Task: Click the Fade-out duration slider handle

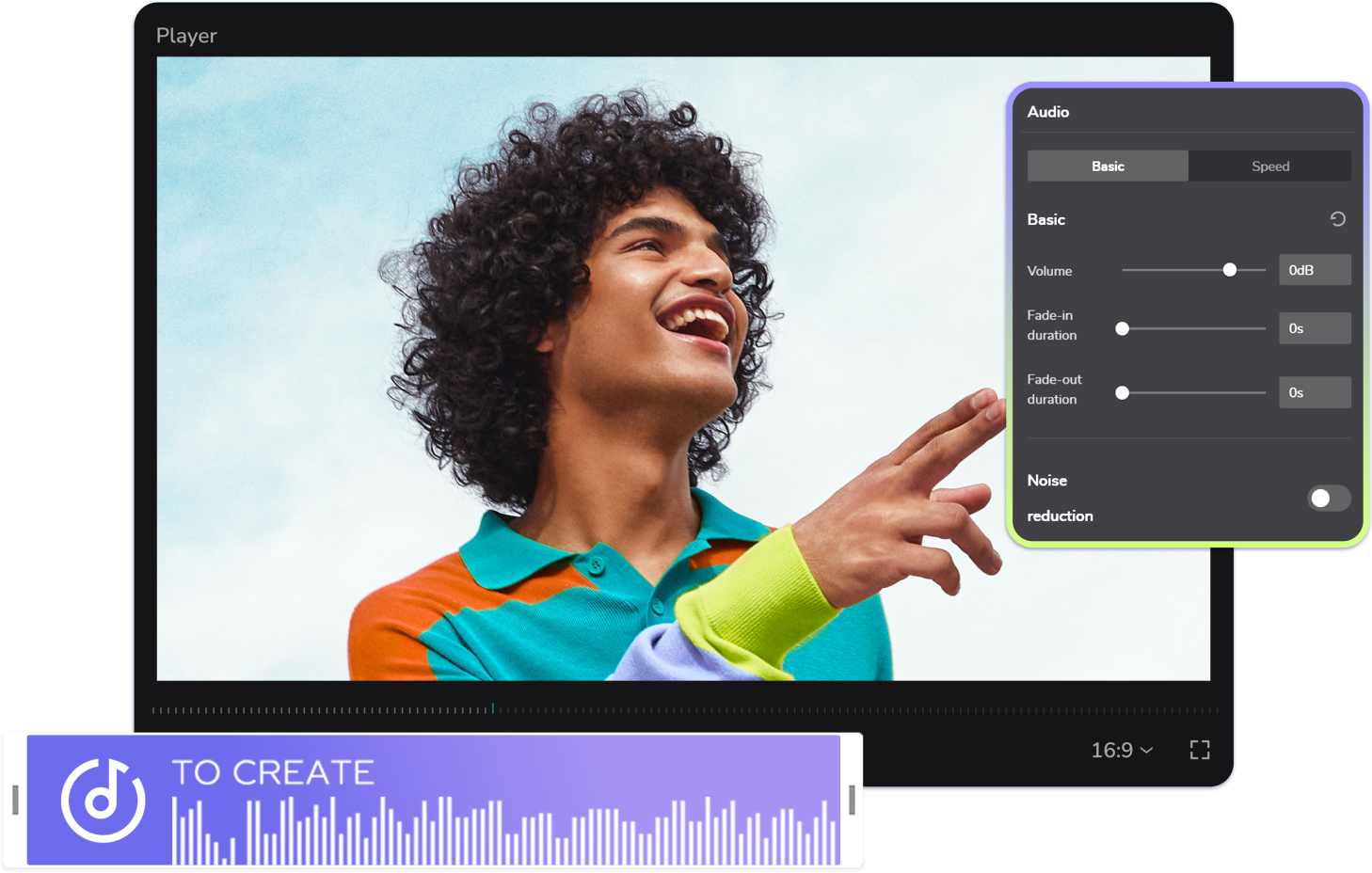Action: (x=1122, y=392)
